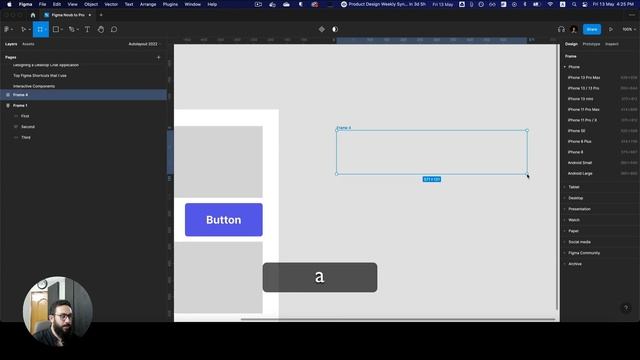Image resolution: width=640 pixels, height=360 pixels.
Task: Open a new tab with plus
Action: click(101, 15)
